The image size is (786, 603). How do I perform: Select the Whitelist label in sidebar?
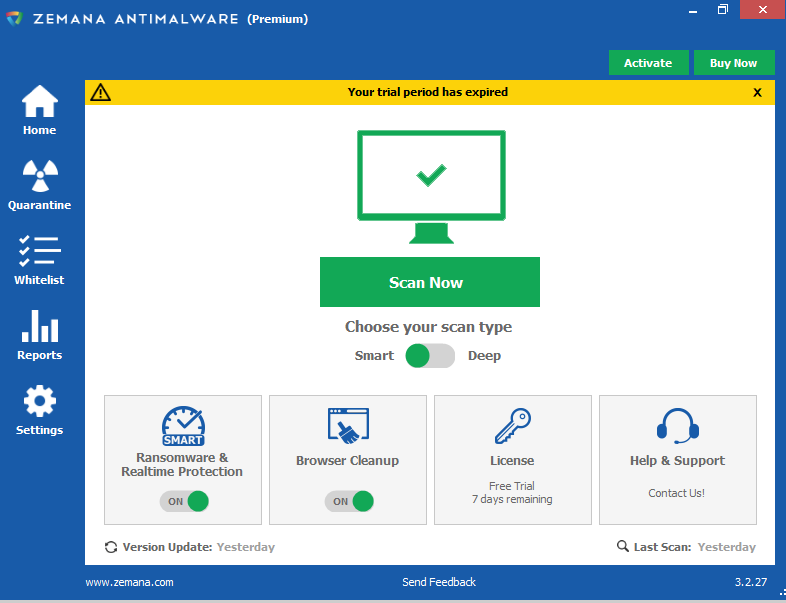(40, 280)
